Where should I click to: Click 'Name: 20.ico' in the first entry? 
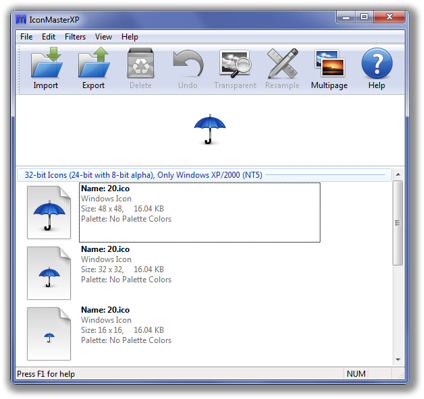[105, 188]
